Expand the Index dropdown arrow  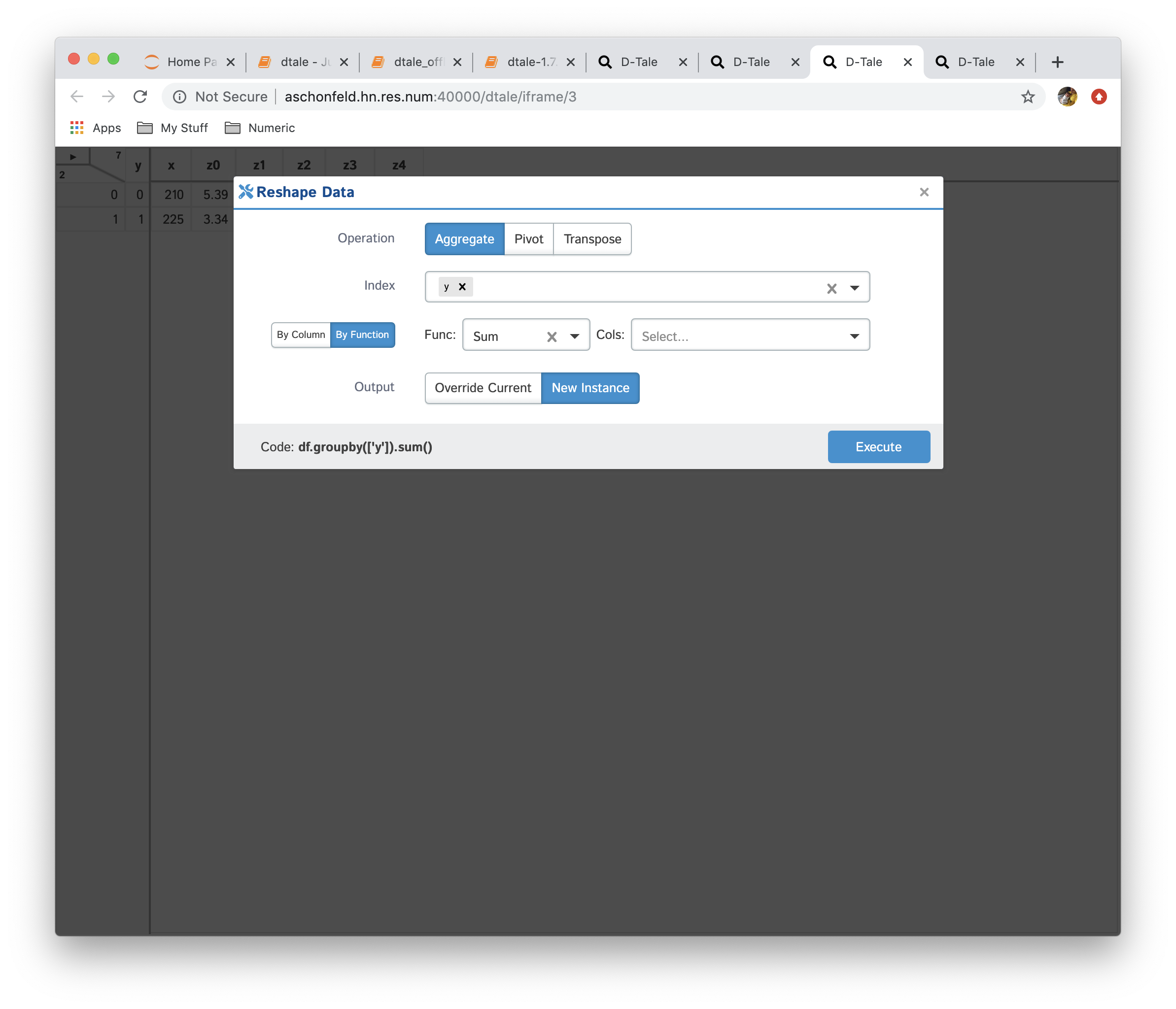click(x=854, y=288)
